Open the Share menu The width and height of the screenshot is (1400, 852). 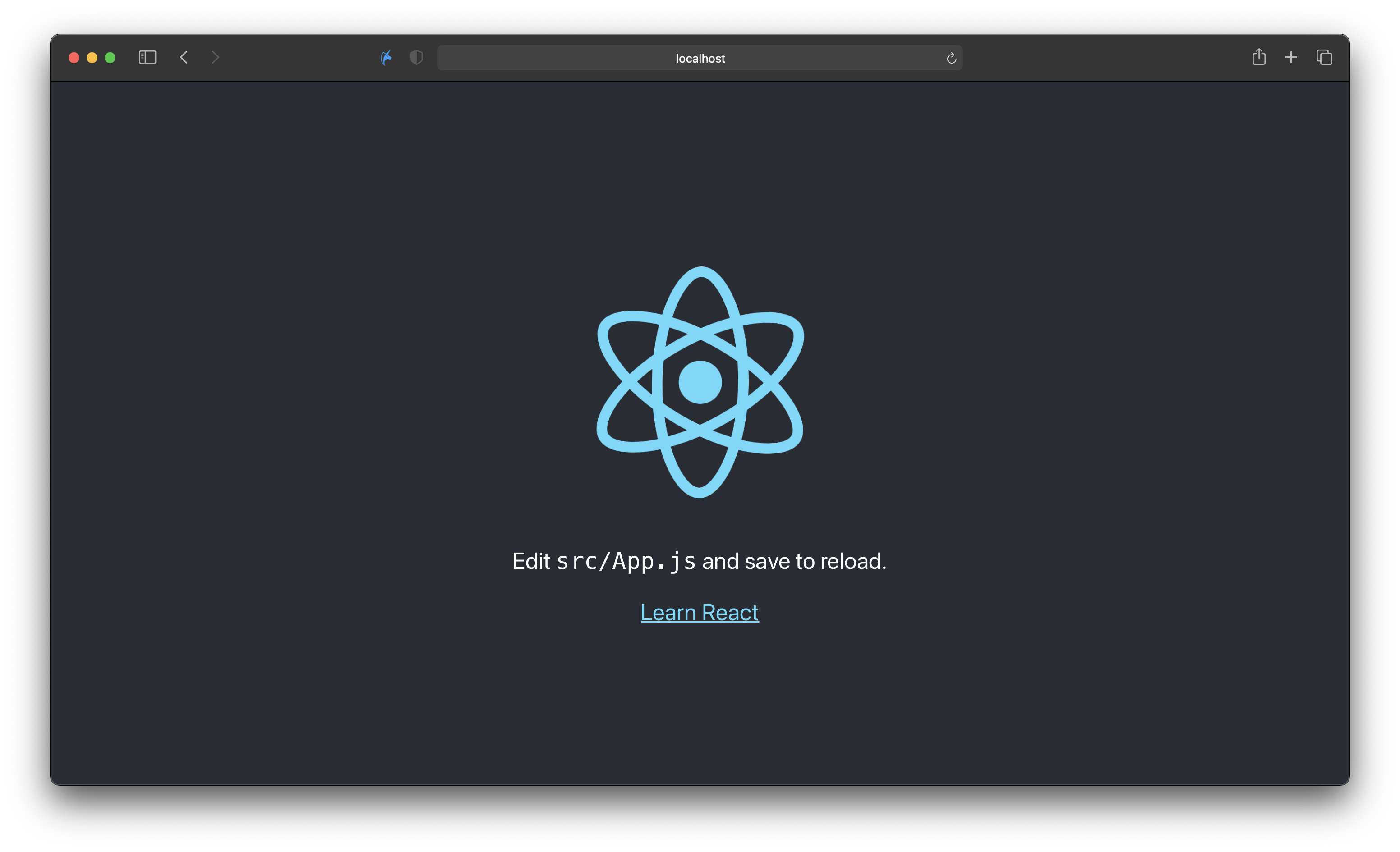1258,57
